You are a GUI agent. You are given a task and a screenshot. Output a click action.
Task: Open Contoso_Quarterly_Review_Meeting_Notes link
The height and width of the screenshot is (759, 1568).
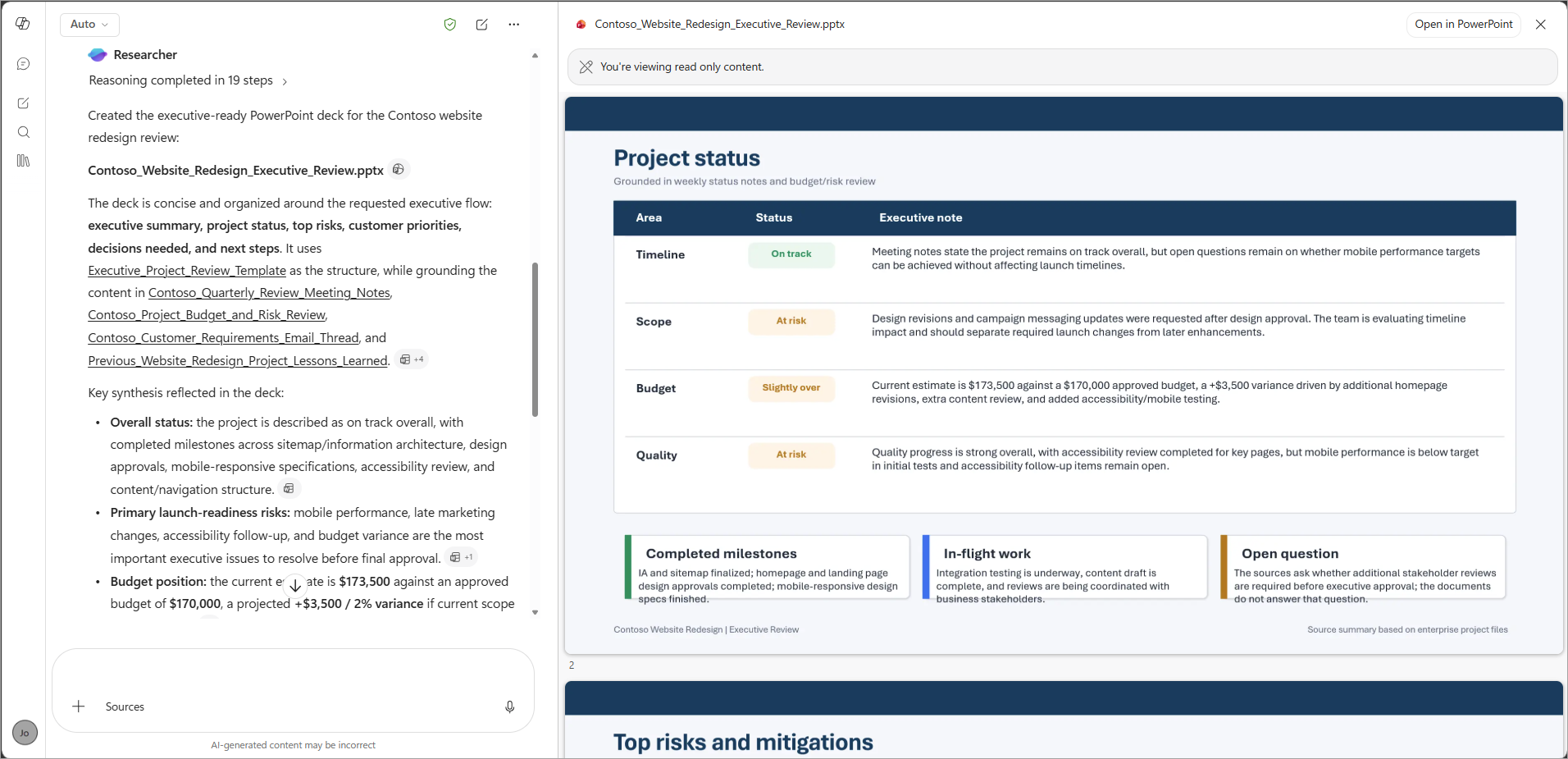pyautogui.click(x=269, y=292)
